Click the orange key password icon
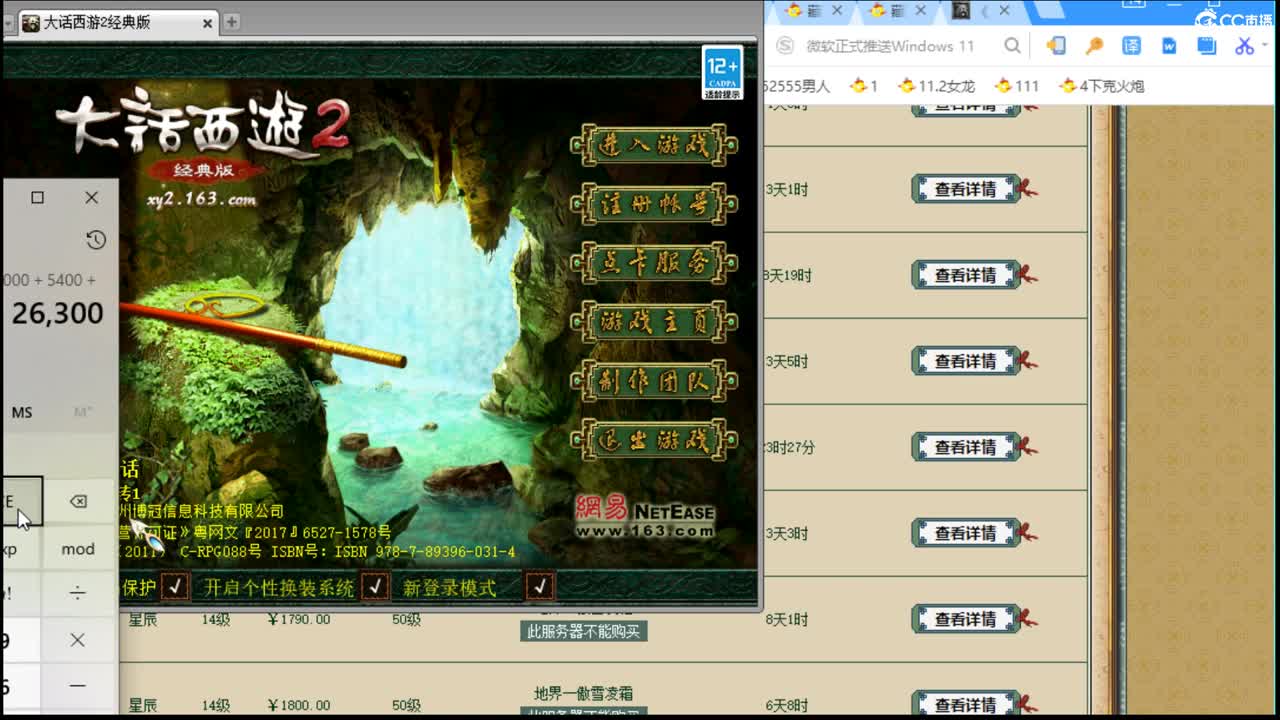 pos(1094,46)
